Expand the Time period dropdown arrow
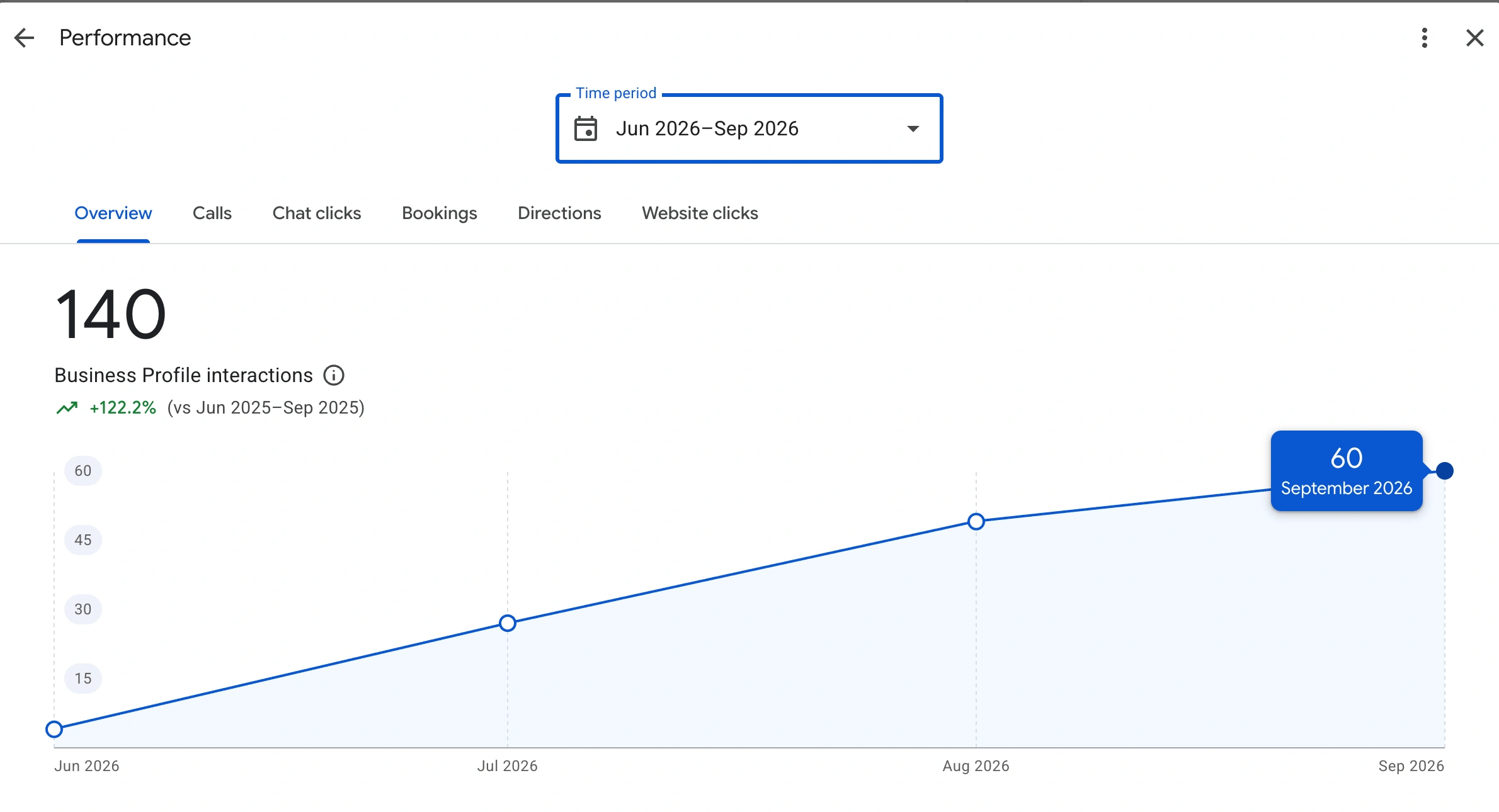Image resolution: width=1499 pixels, height=812 pixels. point(913,129)
